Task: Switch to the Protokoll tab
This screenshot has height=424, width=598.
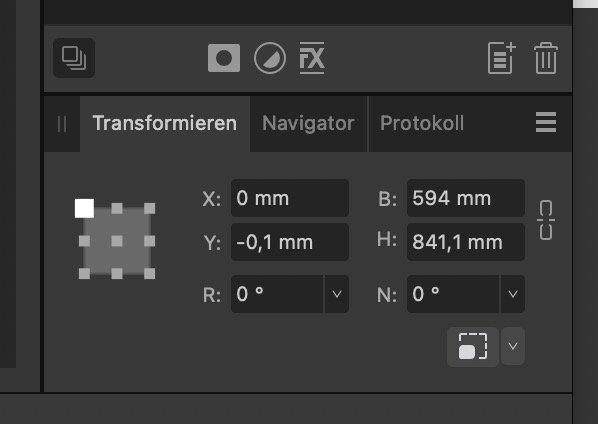Action: click(422, 124)
